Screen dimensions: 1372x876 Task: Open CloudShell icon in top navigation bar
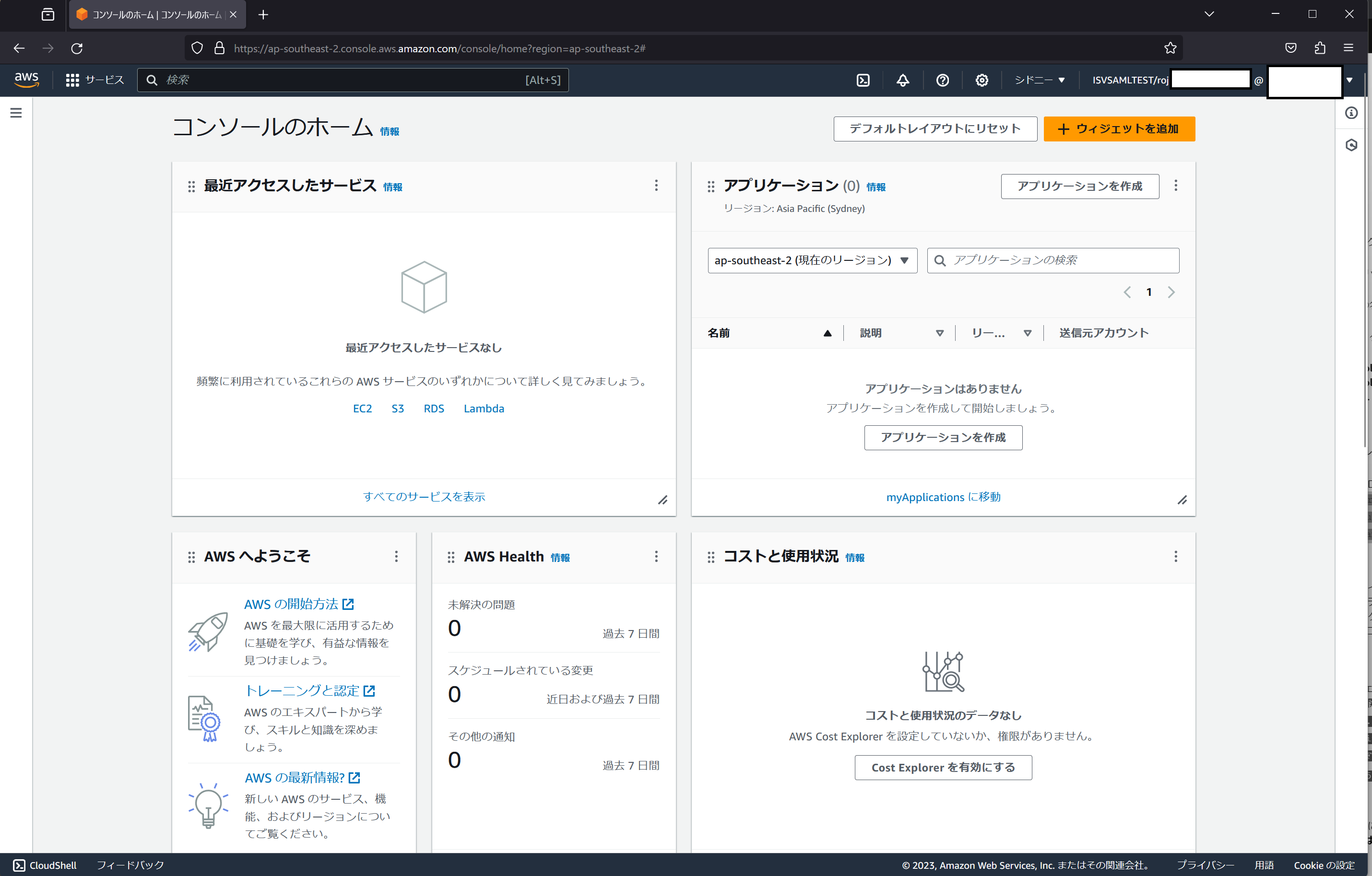coord(863,80)
